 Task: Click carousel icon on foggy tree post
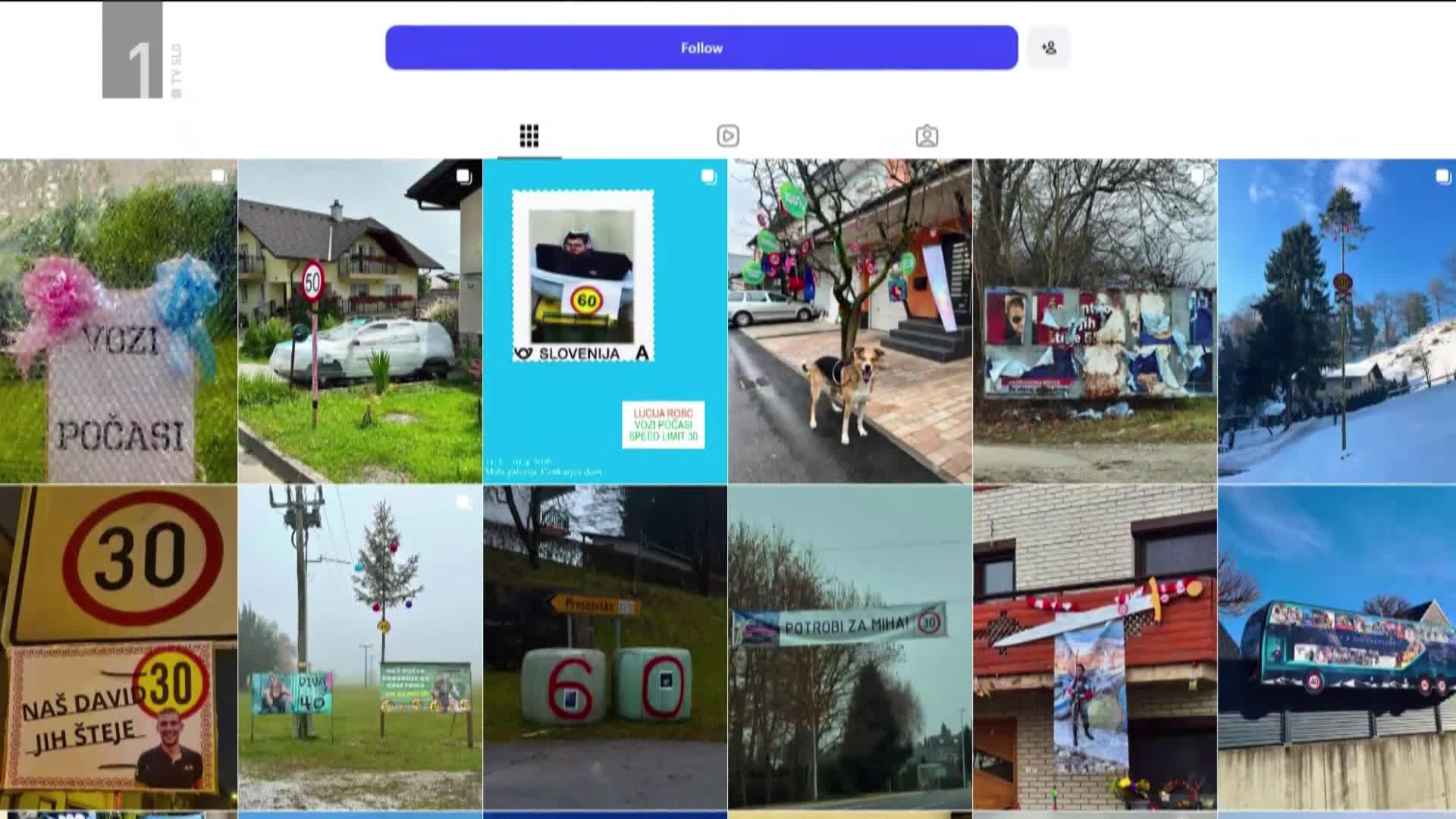463,502
